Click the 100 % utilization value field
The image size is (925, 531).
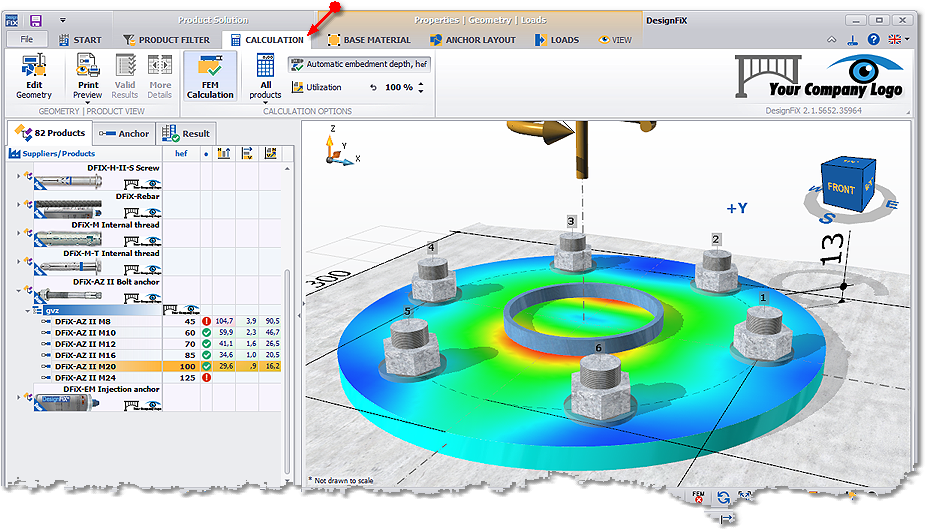pyautogui.click(x=399, y=87)
